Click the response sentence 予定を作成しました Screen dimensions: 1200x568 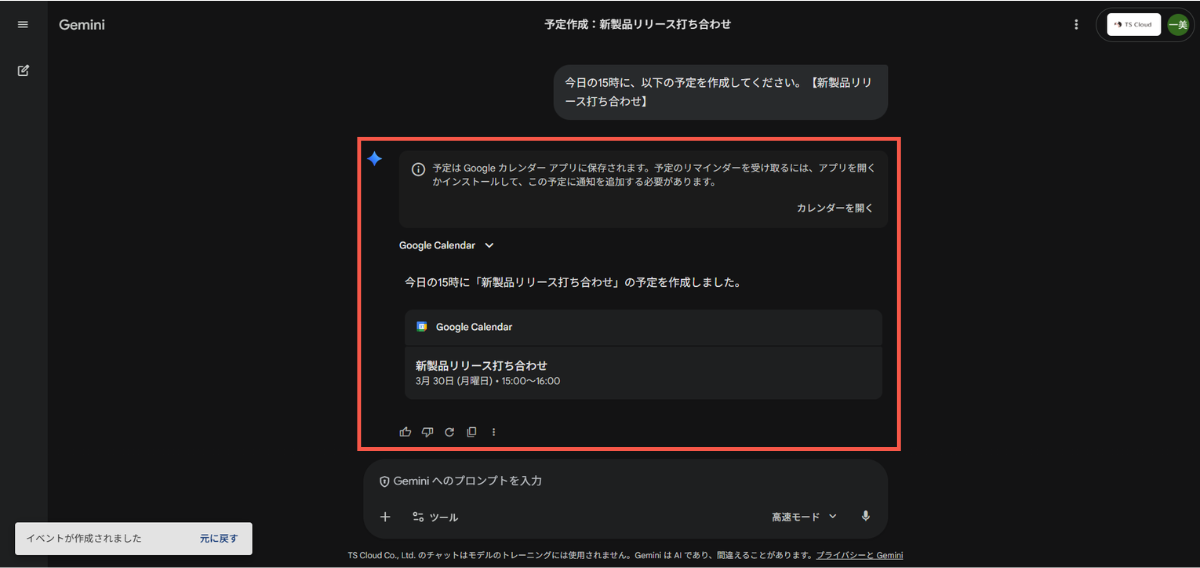[x=573, y=283]
